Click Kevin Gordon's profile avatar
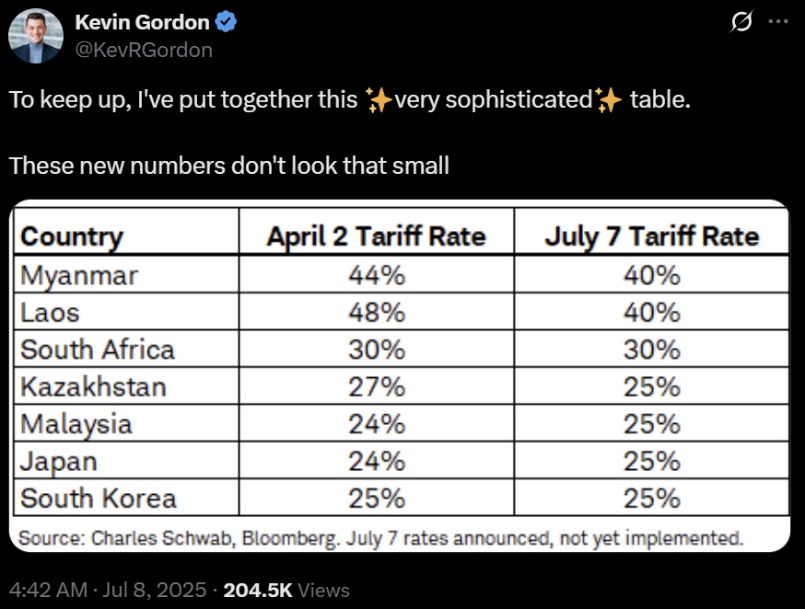 (x=36, y=36)
